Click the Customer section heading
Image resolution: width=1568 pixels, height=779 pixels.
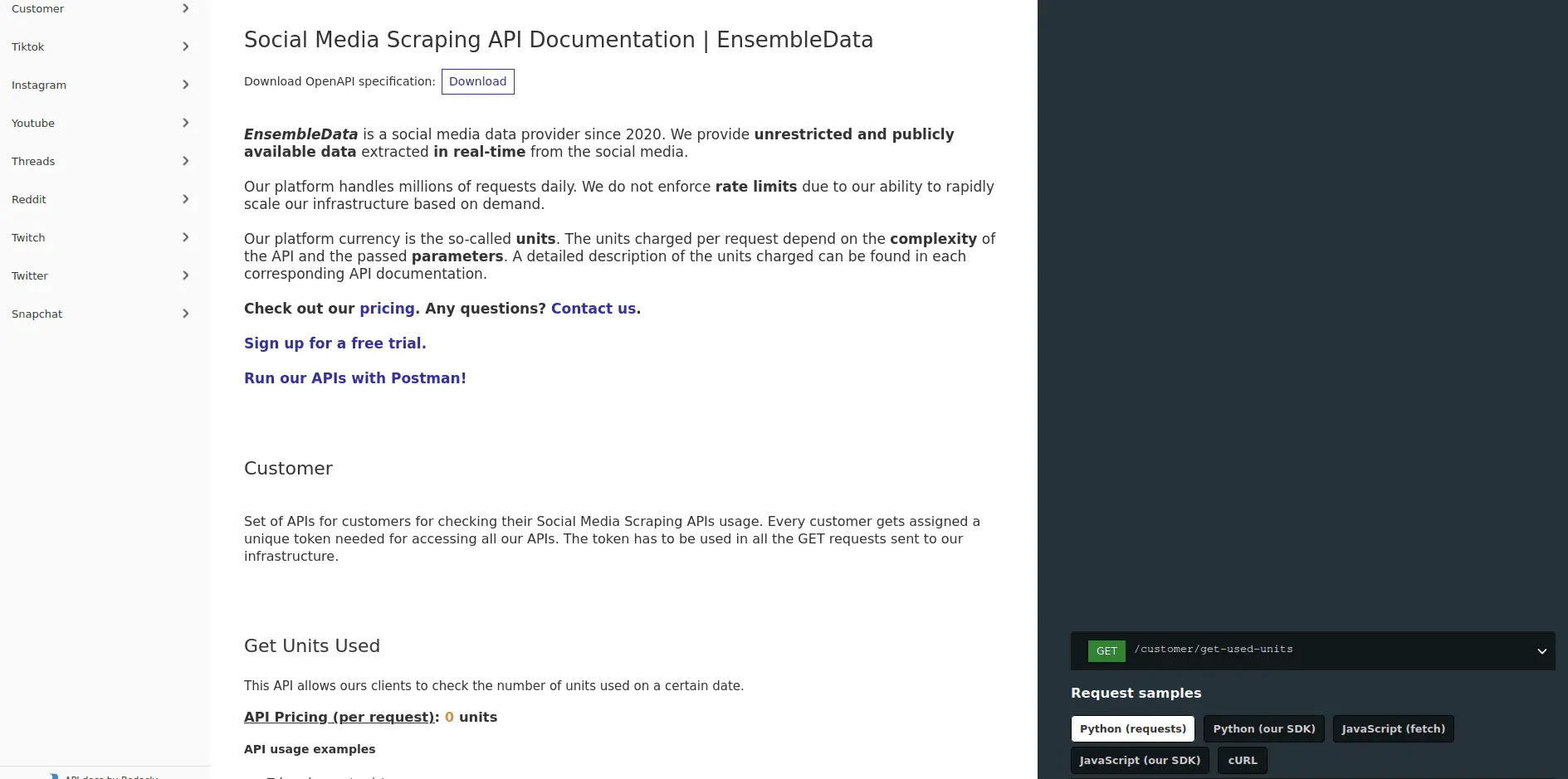coord(288,469)
